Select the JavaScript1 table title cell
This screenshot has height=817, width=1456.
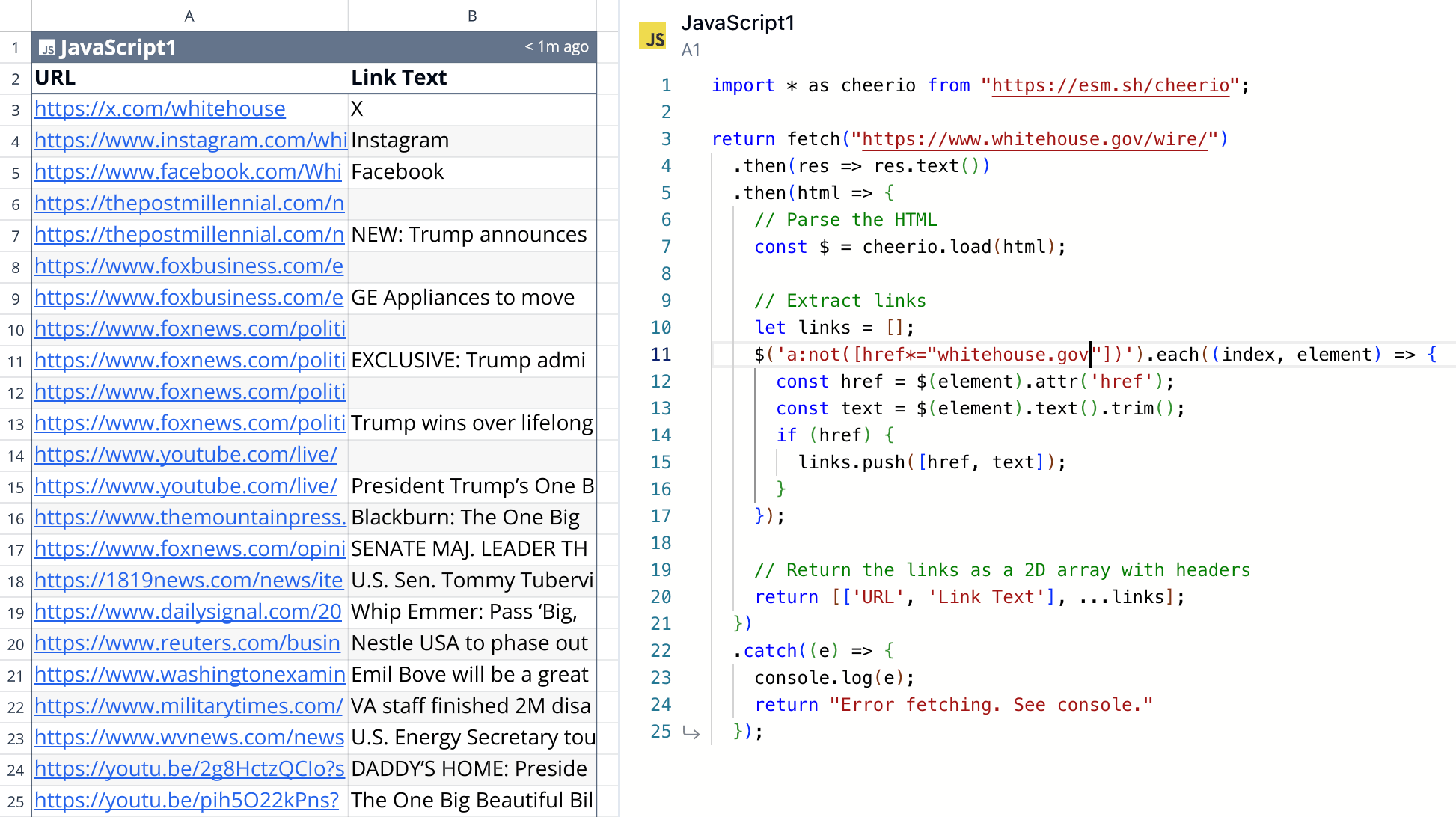pos(314,47)
